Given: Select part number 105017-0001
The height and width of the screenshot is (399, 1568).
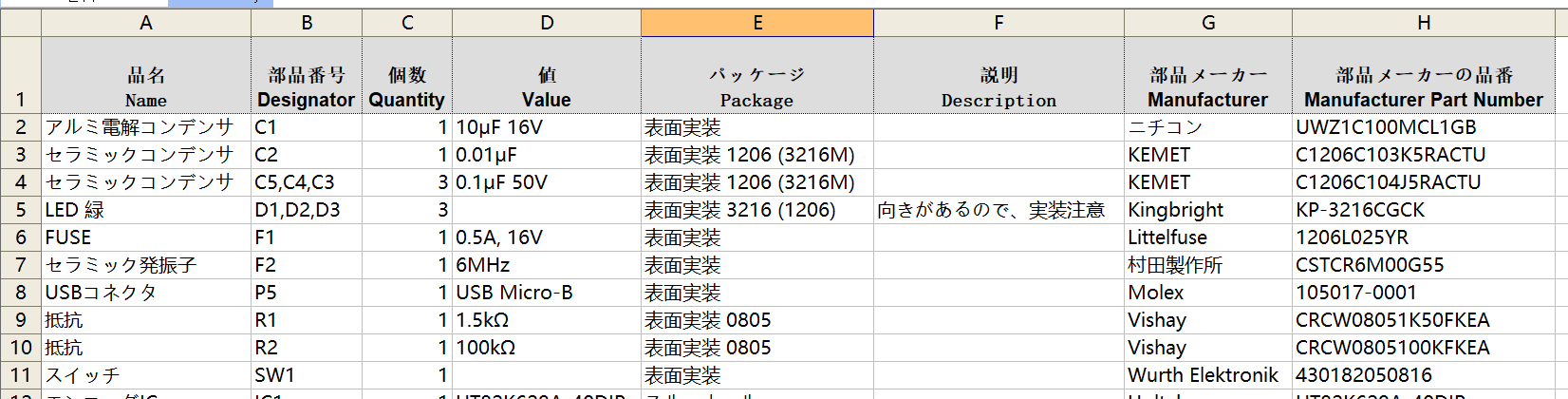Looking at the screenshot, I should pos(1424,293).
